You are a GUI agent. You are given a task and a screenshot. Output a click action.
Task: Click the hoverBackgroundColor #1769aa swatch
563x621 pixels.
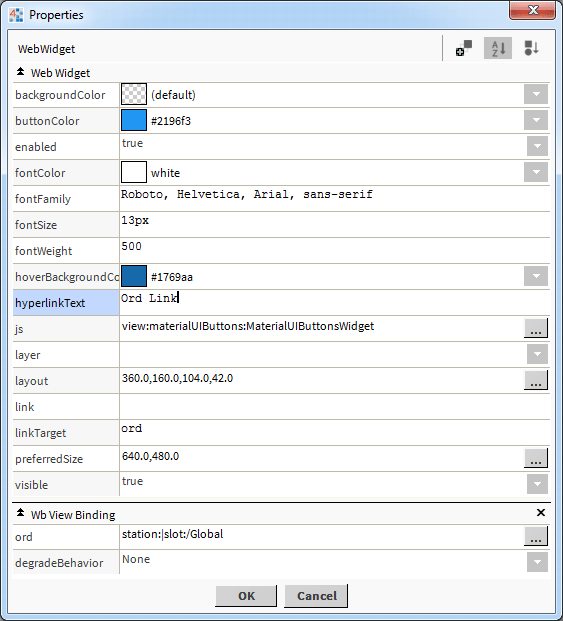pyautogui.click(x=134, y=276)
